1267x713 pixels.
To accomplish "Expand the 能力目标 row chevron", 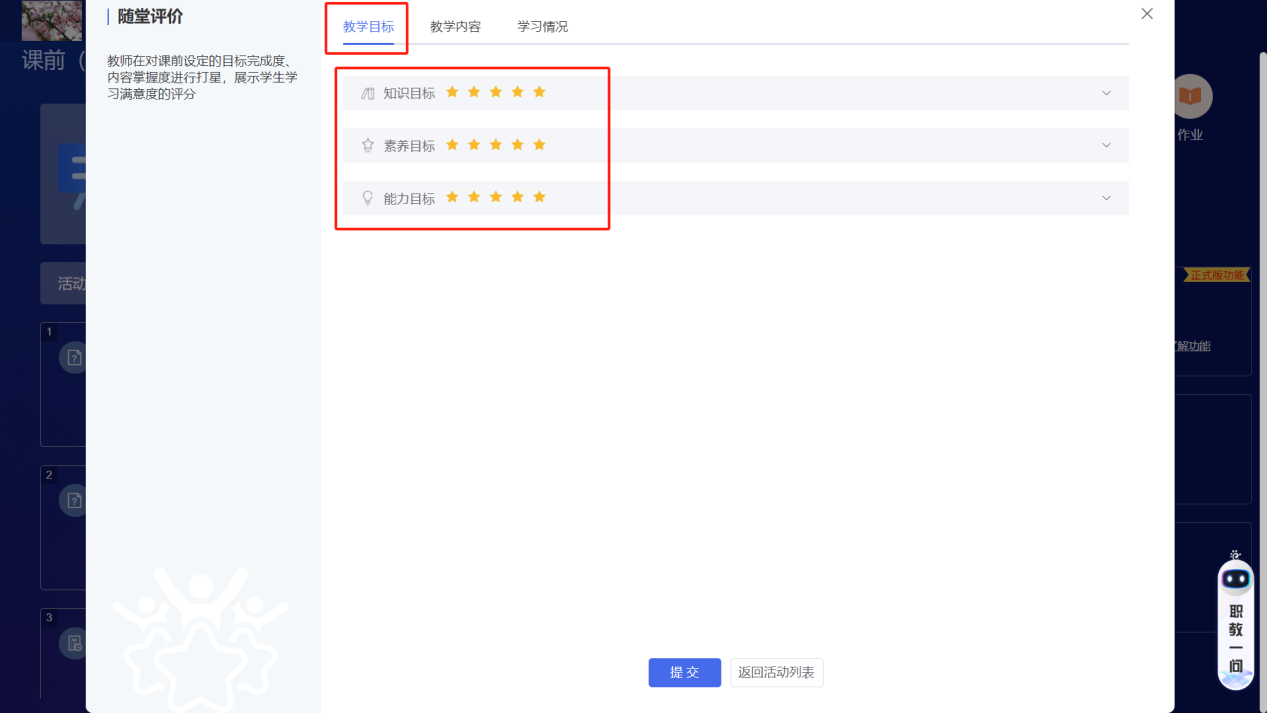I will (1106, 198).
